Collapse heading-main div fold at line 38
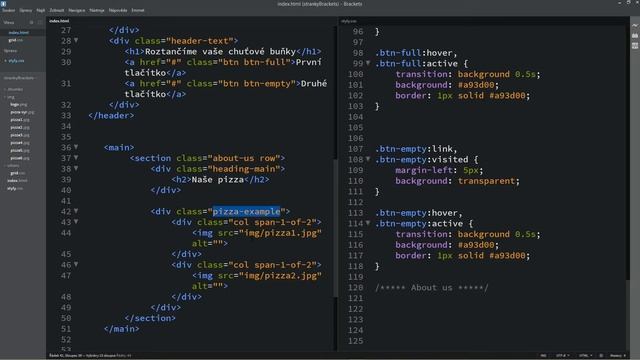The height and width of the screenshot is (360, 640). pos(76,168)
